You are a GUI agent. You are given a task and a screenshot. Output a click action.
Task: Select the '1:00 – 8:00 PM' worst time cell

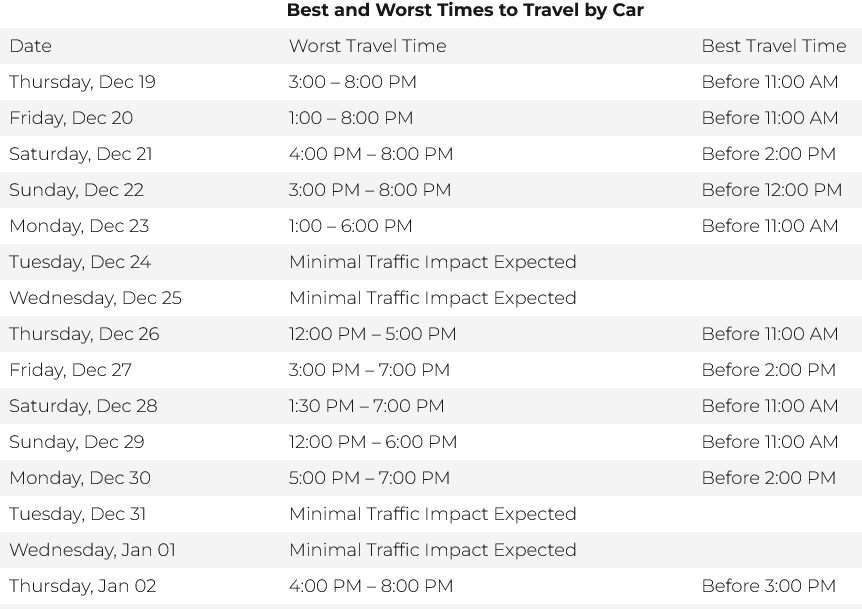[x=350, y=118]
